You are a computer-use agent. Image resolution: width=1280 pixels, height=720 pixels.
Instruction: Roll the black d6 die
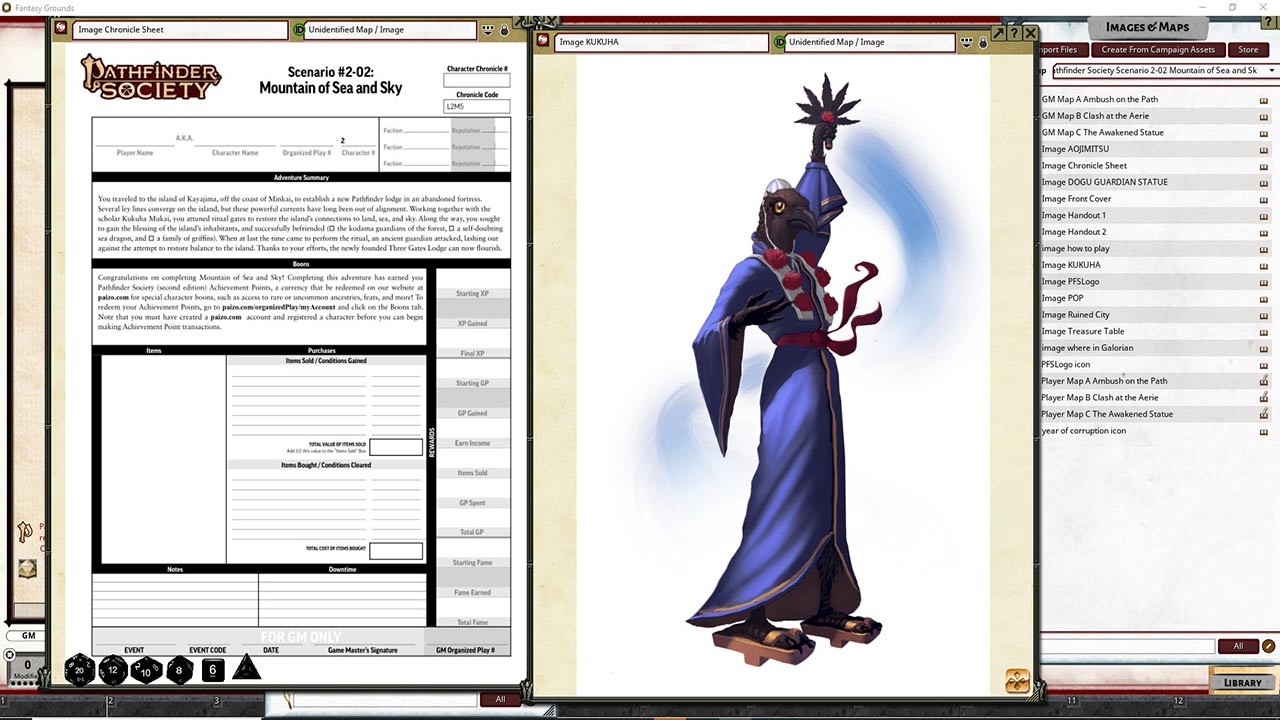[x=212, y=670]
